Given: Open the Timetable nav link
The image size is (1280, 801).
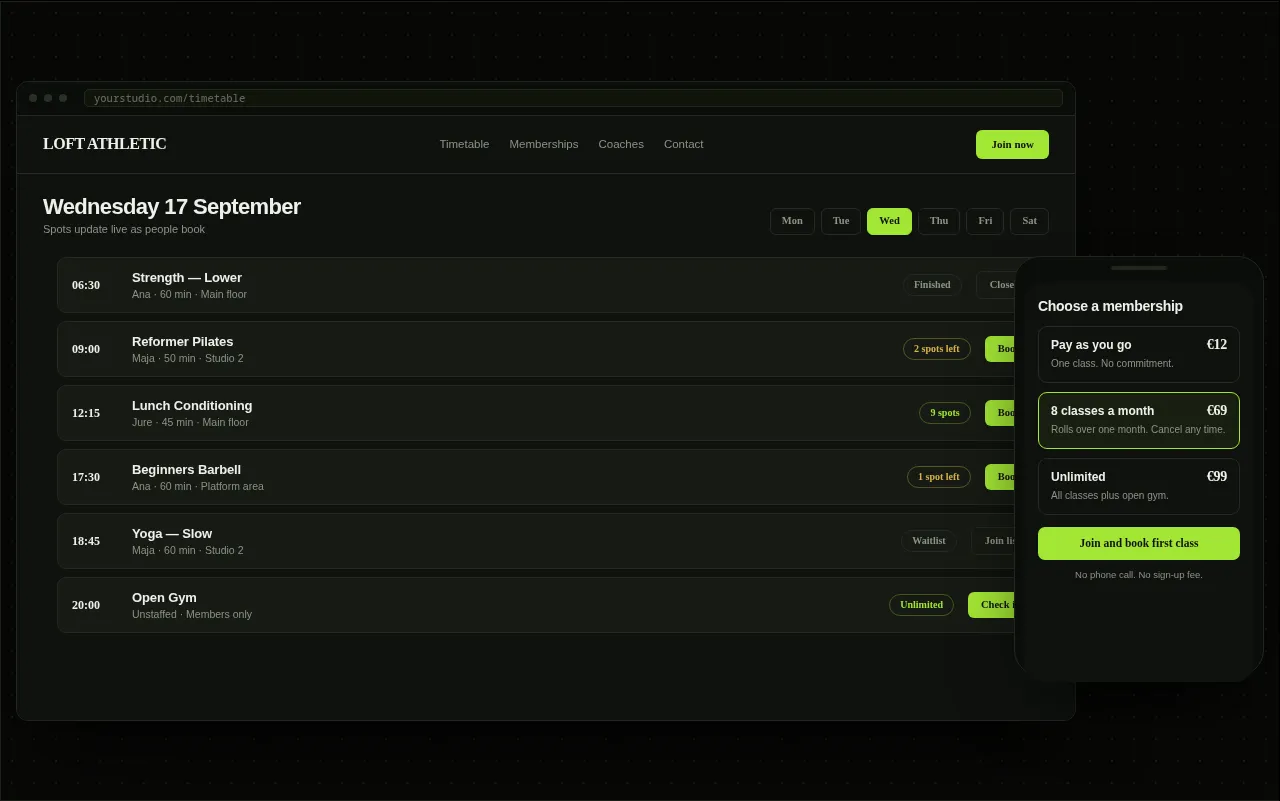Looking at the screenshot, I should (x=464, y=144).
